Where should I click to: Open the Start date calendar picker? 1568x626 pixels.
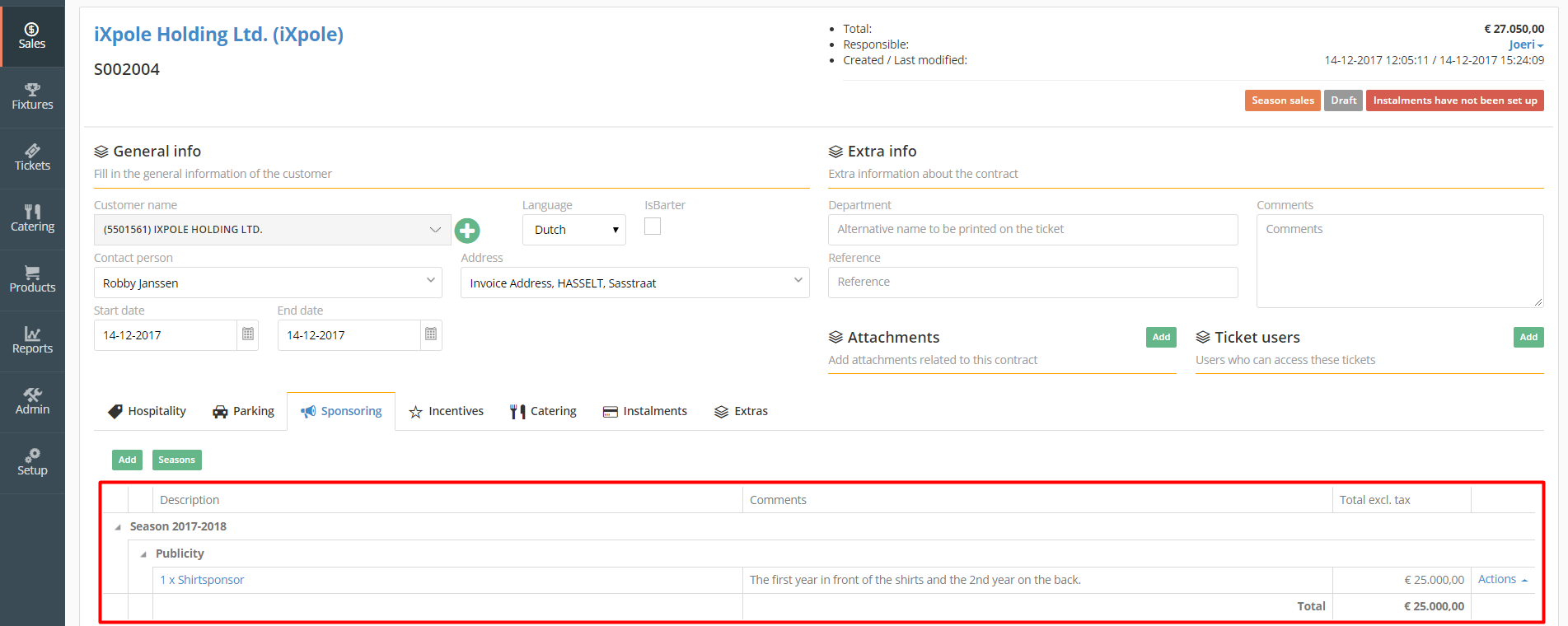point(248,334)
